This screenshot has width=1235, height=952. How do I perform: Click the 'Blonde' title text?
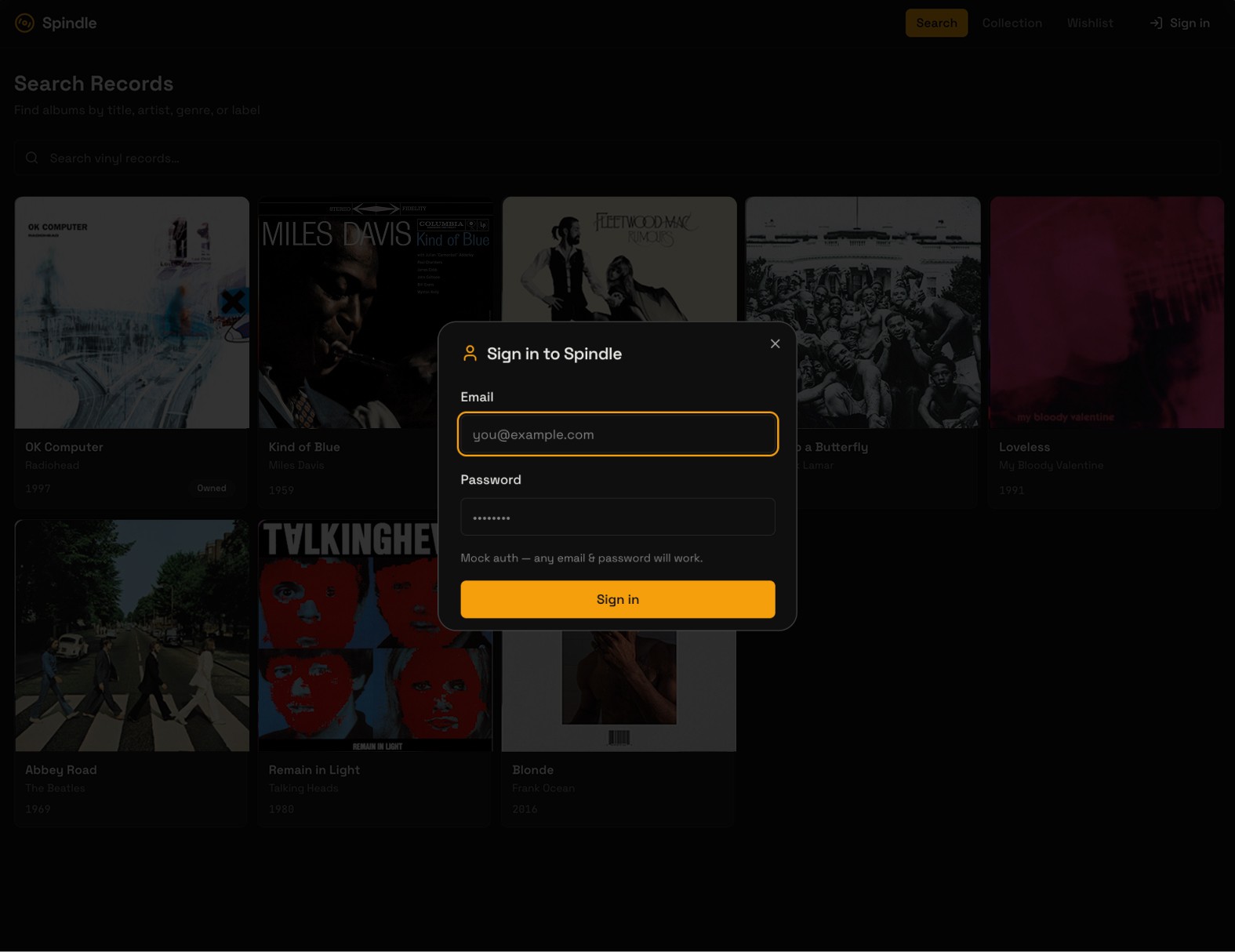point(533,770)
